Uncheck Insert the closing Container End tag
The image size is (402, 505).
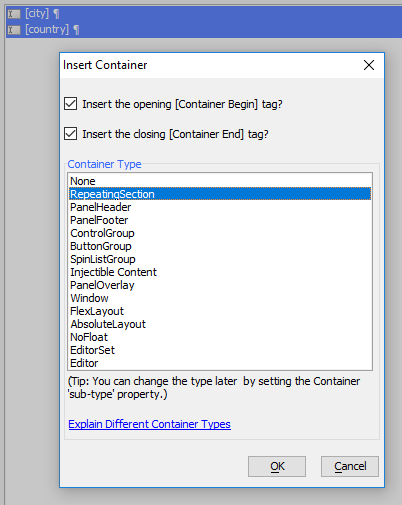click(x=71, y=134)
